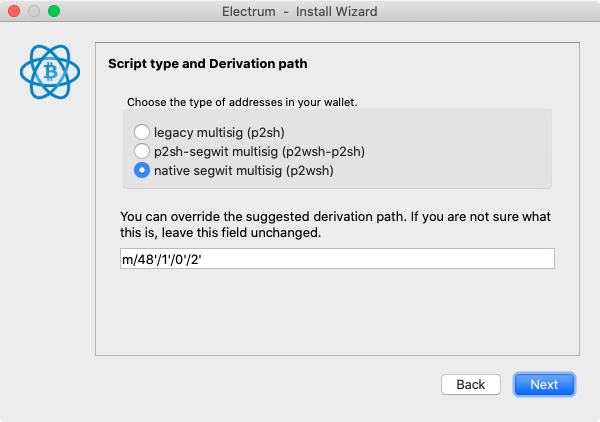Click the green zoom window button

click(54, 11)
